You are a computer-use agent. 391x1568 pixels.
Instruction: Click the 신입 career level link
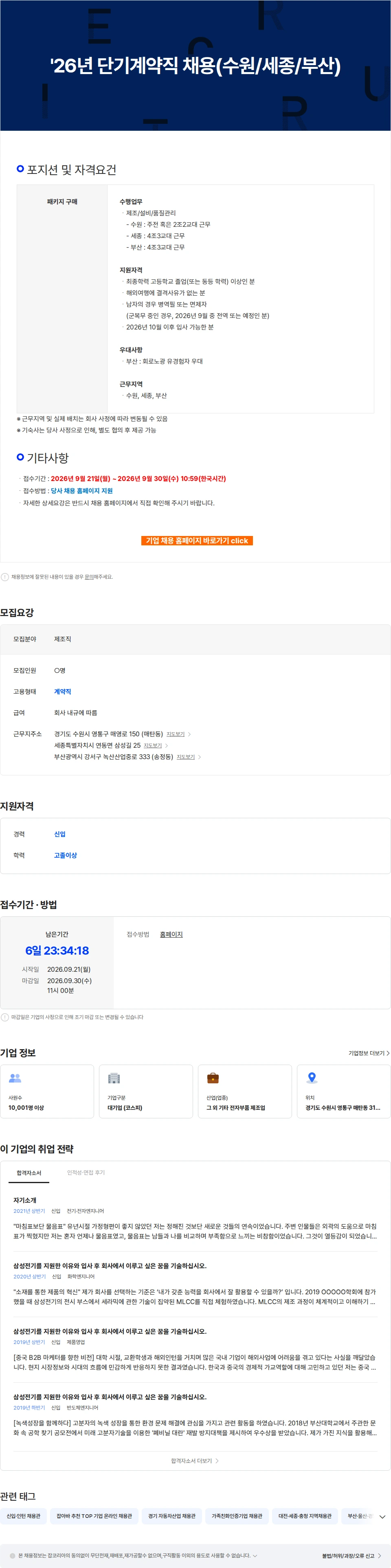(x=60, y=834)
